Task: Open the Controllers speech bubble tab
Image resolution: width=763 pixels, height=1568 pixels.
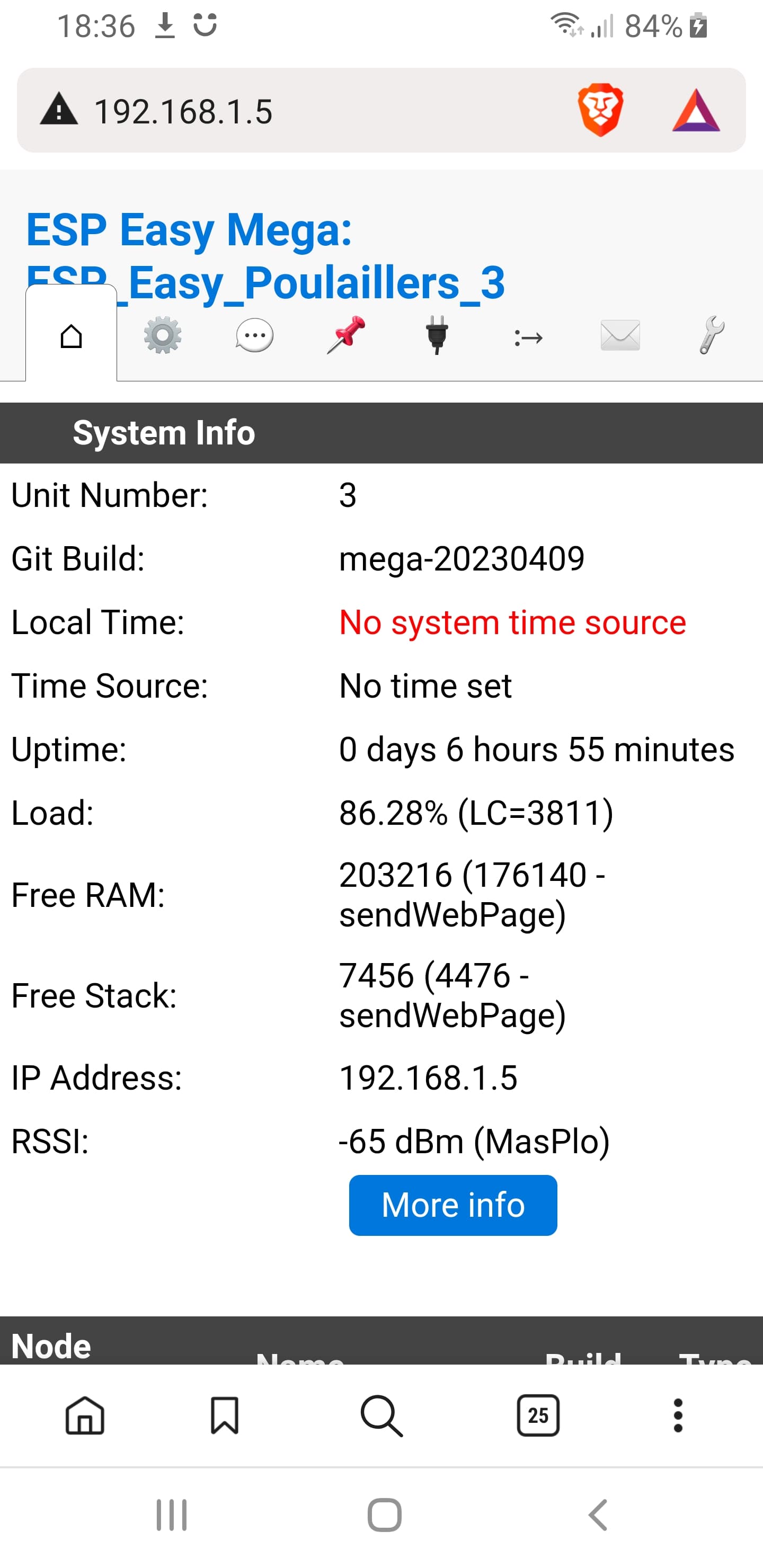Action: [254, 335]
